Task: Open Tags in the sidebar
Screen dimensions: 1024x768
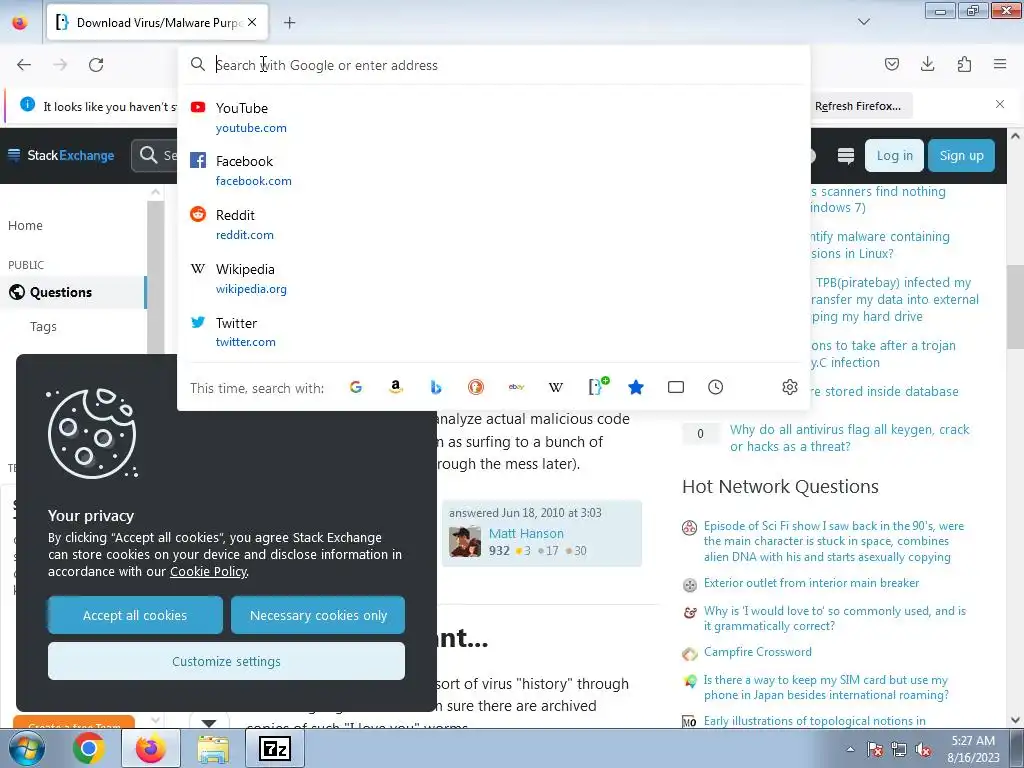Action: (43, 327)
